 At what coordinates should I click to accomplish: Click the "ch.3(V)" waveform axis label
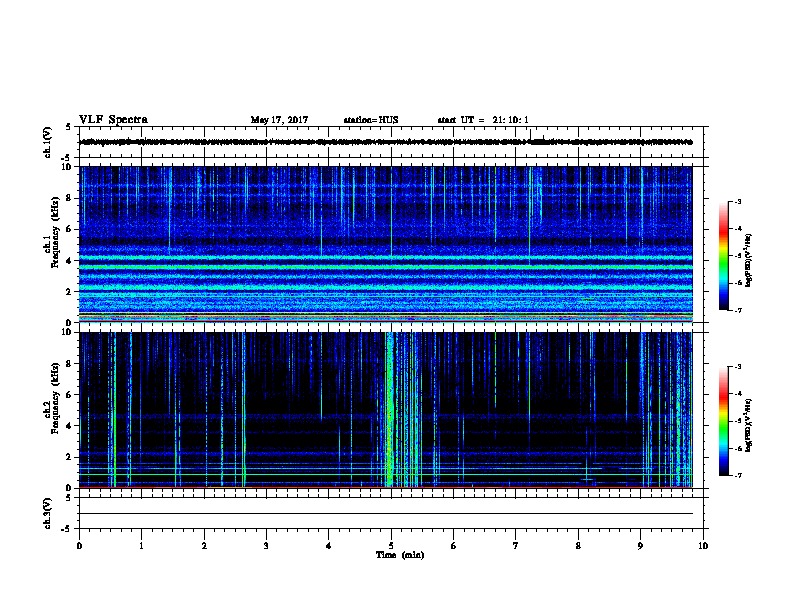48,513
